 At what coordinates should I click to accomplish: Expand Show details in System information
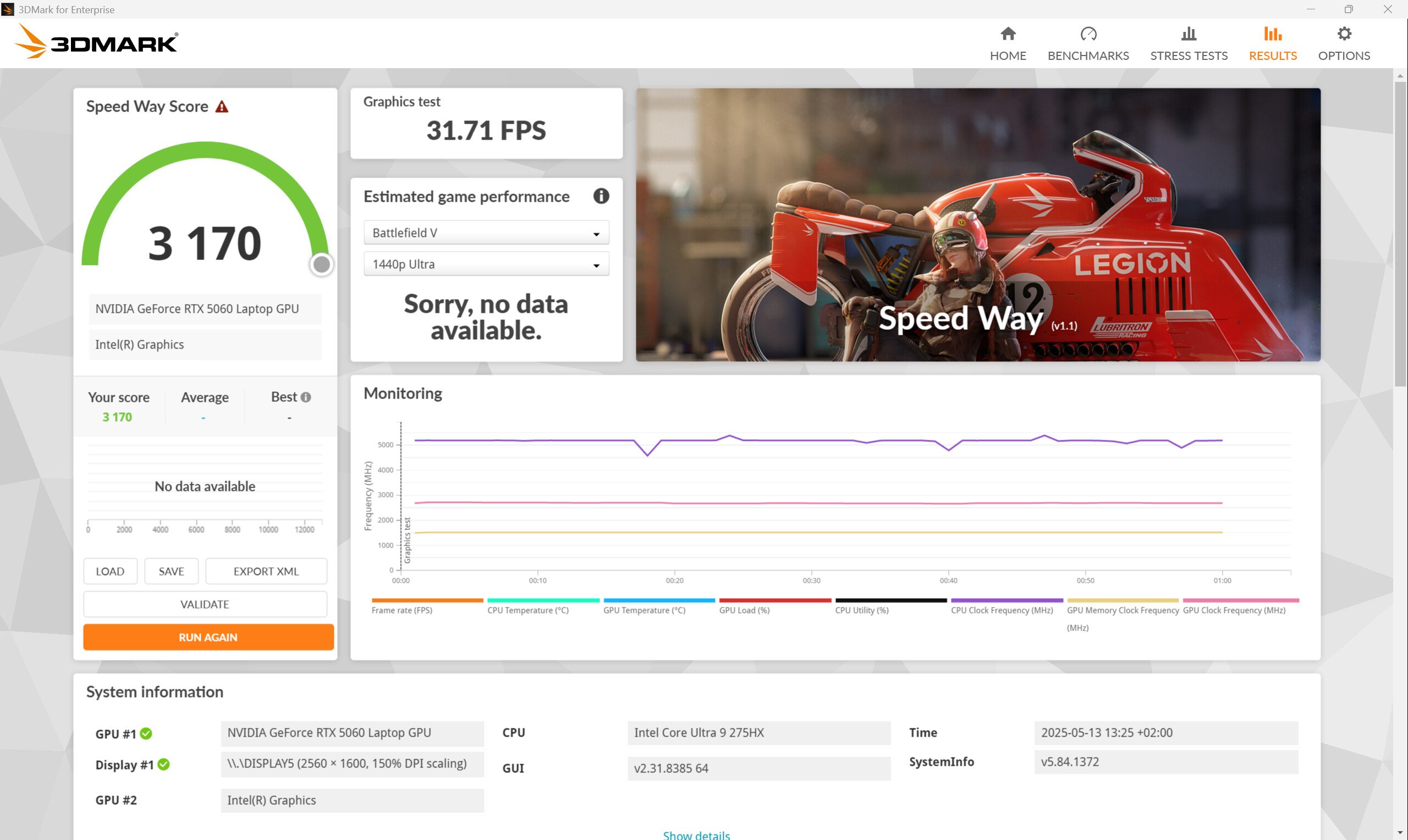(696, 835)
